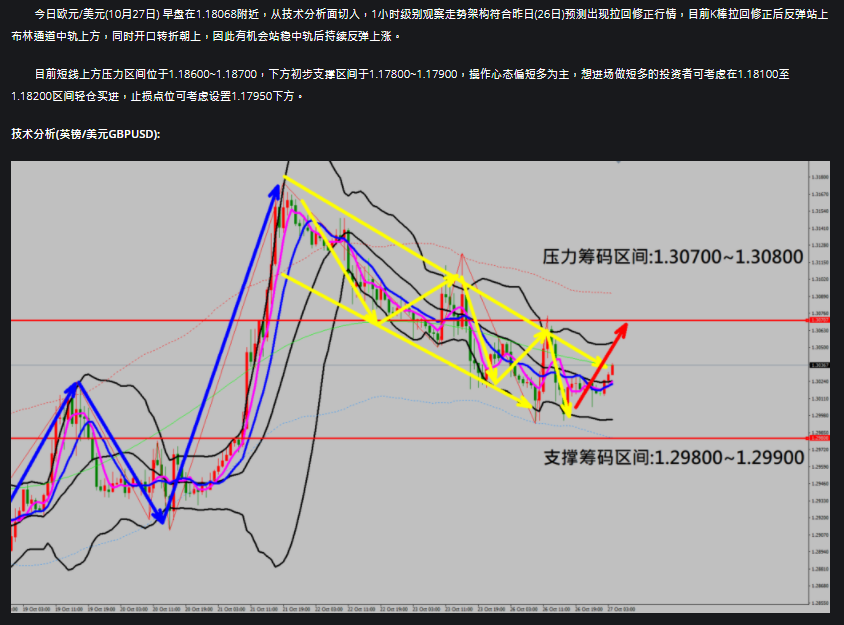This screenshot has height=625, width=844.
Task: Click the red '1.29808' support price tag
Action: tap(820, 438)
